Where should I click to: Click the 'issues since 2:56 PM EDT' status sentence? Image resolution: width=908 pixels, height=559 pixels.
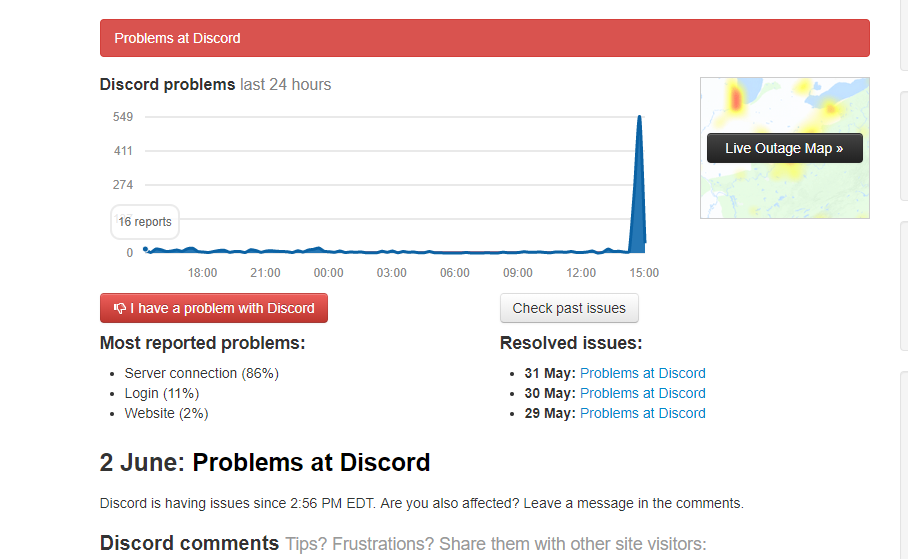422,503
